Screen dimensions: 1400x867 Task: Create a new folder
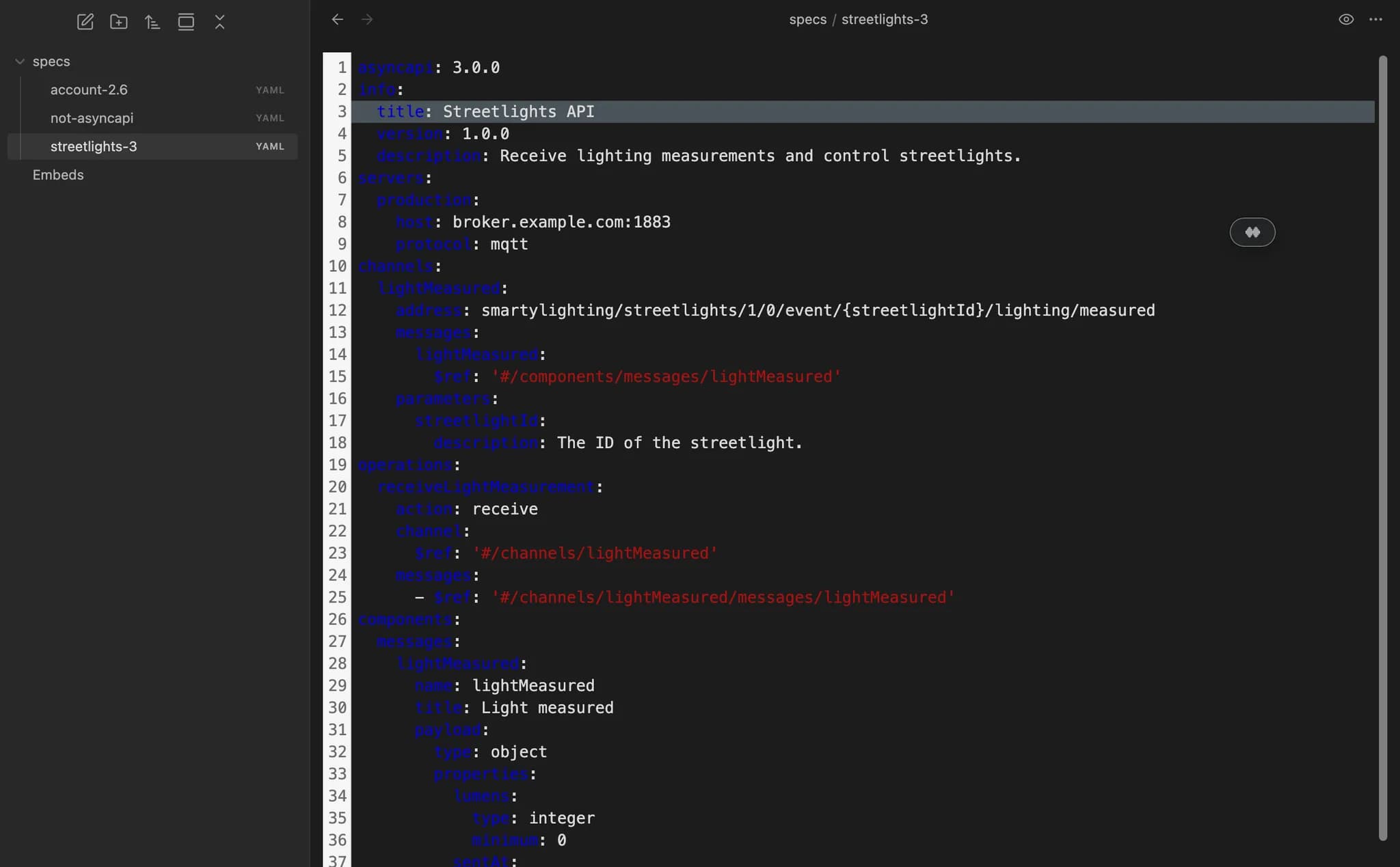[119, 22]
